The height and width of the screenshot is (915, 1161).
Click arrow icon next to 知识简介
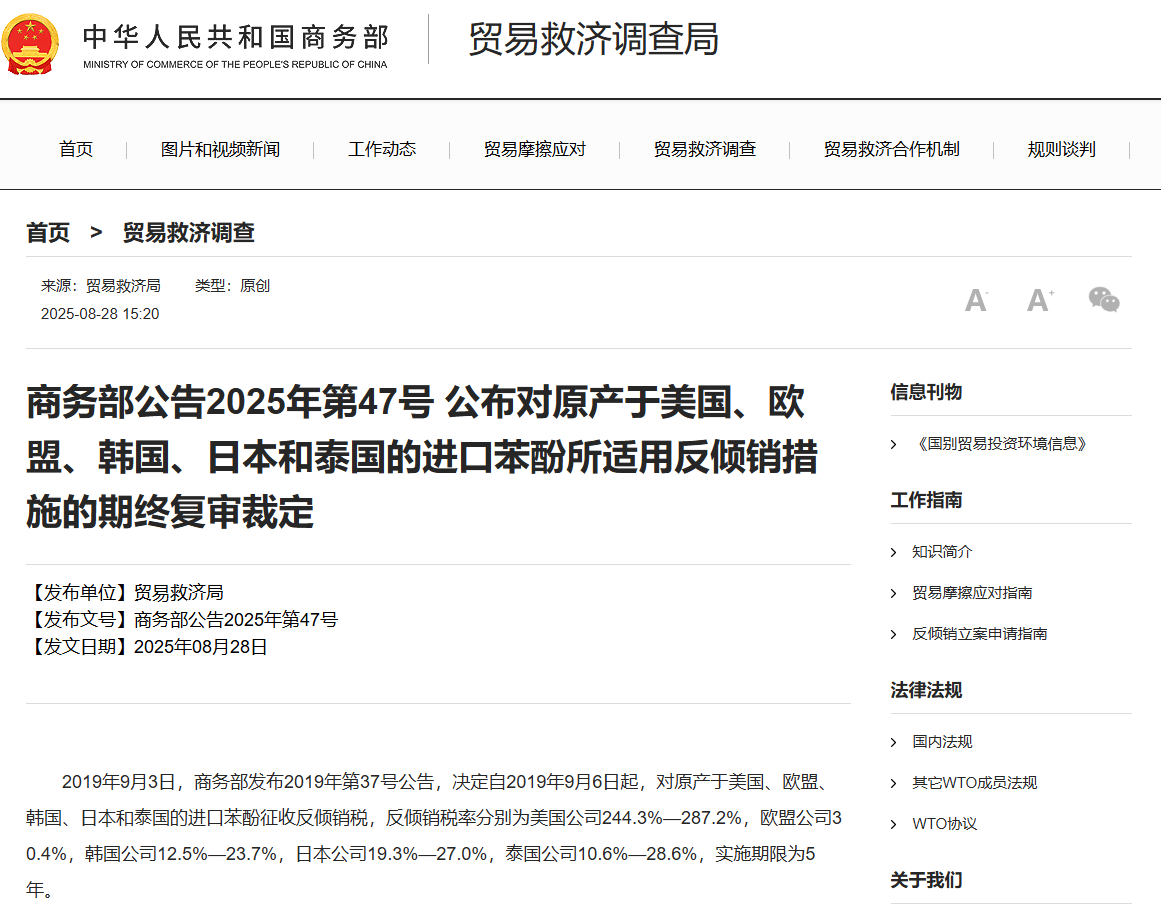point(894,552)
